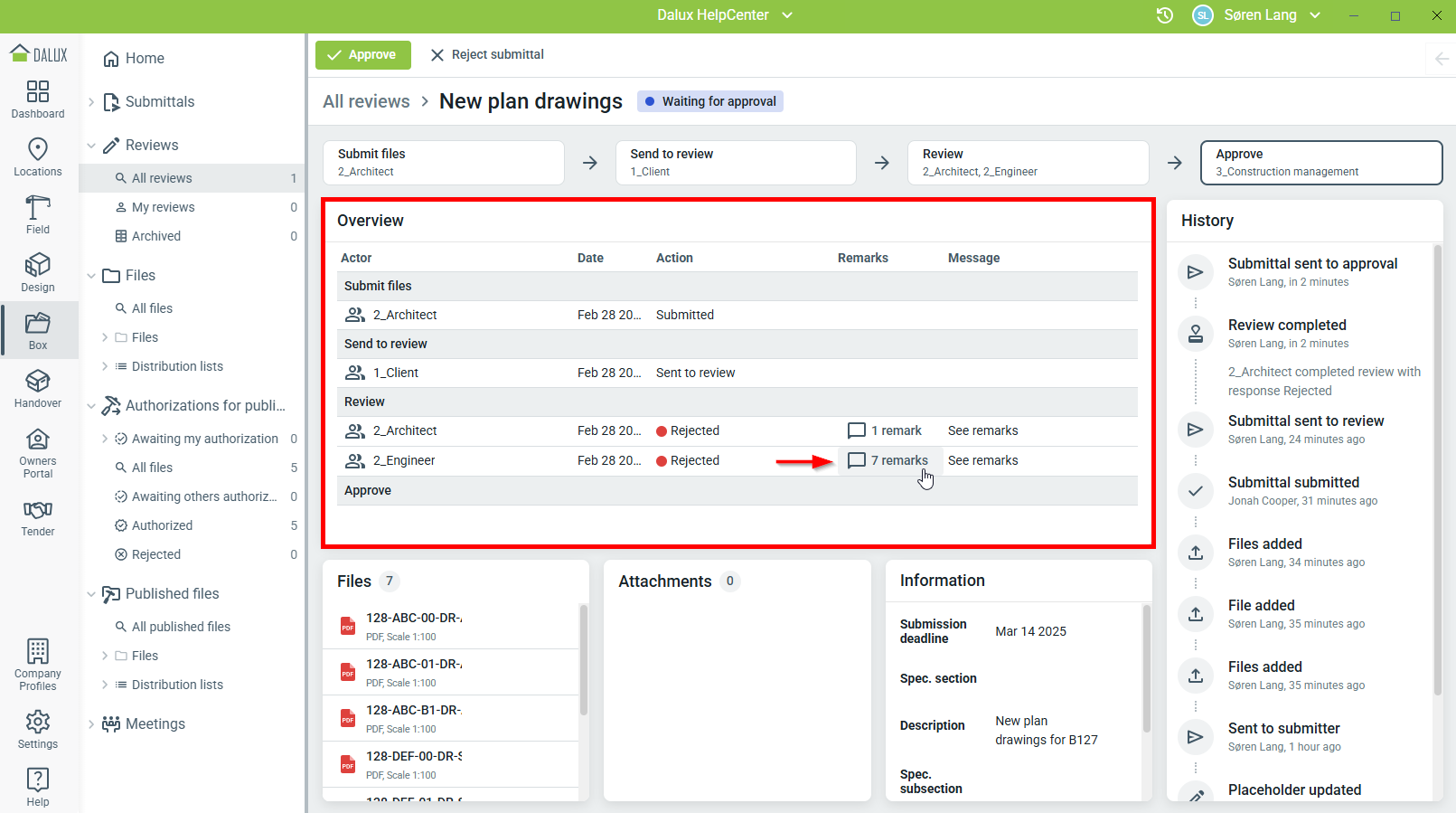
Task: Open the Handover module
Action: click(x=38, y=389)
